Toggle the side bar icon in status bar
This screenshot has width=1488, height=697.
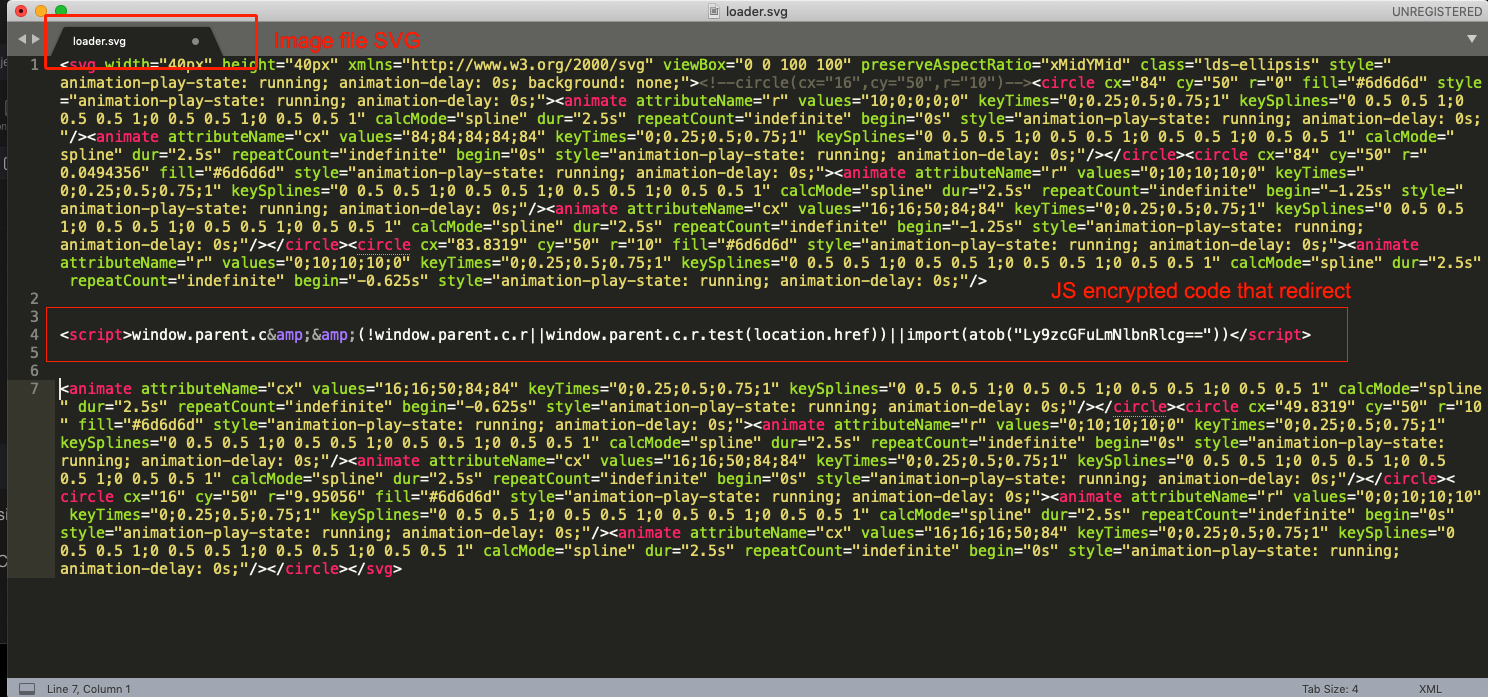coord(27,688)
